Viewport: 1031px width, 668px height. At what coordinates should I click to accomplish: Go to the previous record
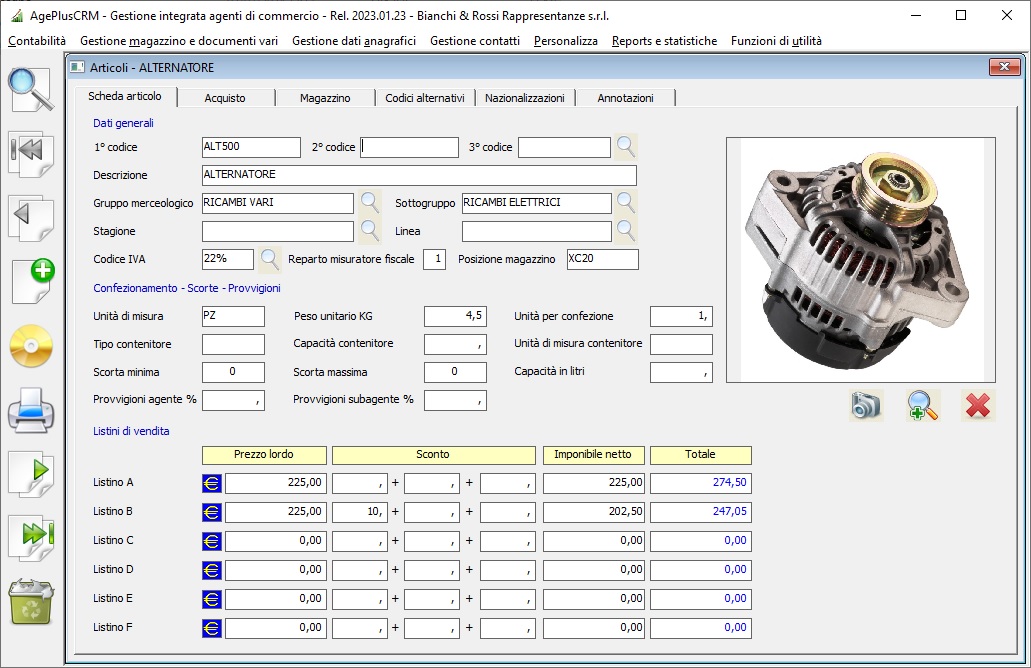click(30, 215)
